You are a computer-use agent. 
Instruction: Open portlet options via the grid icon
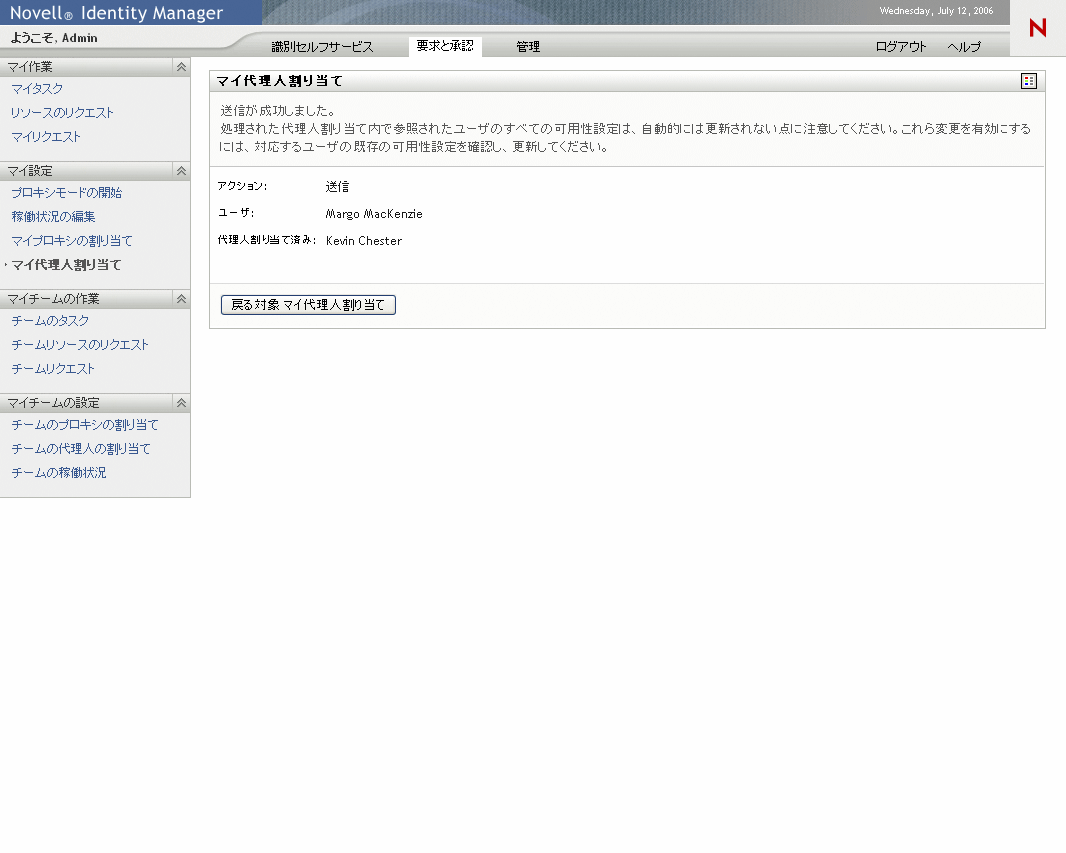click(1028, 81)
